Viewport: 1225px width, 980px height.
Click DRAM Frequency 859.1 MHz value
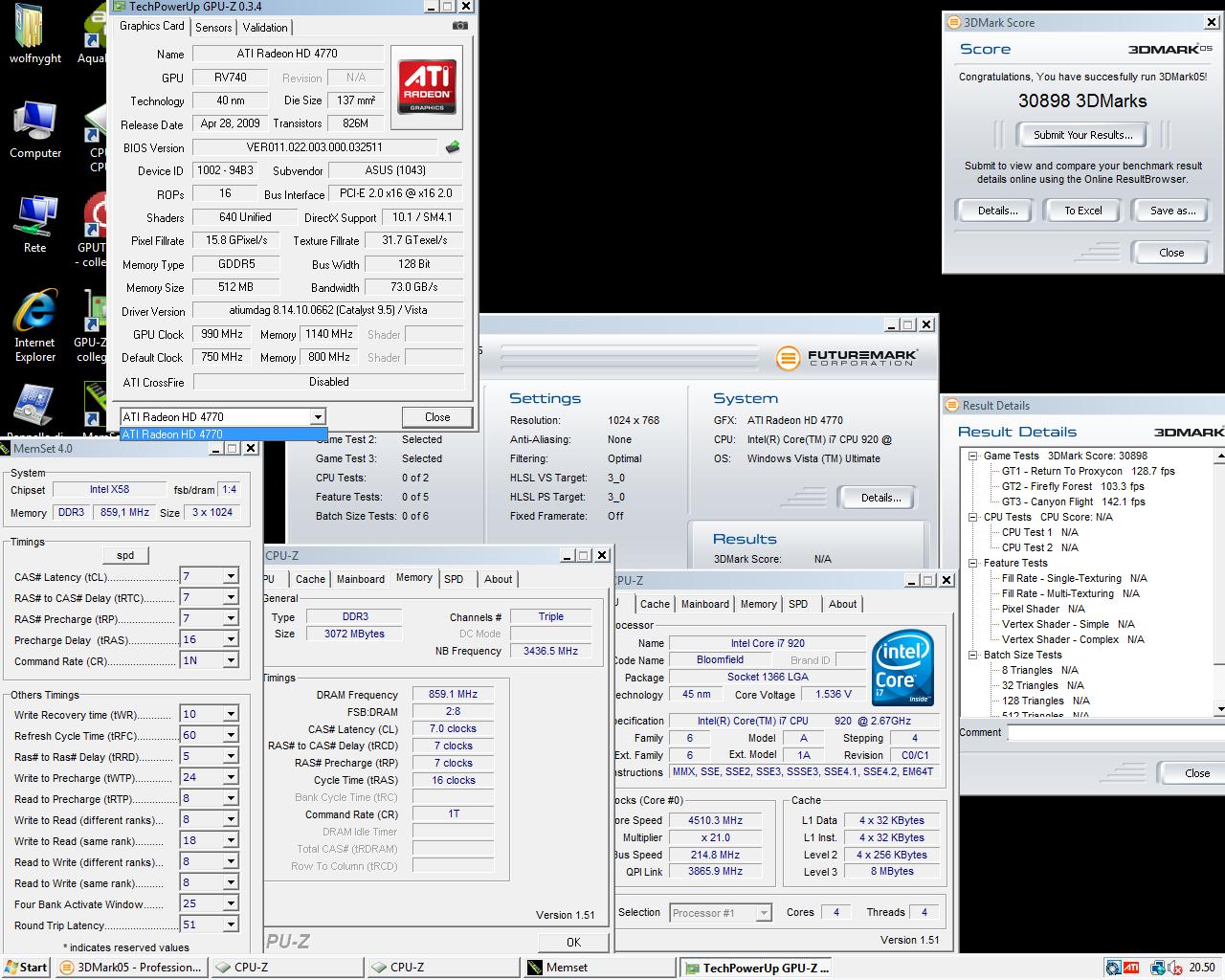point(453,694)
